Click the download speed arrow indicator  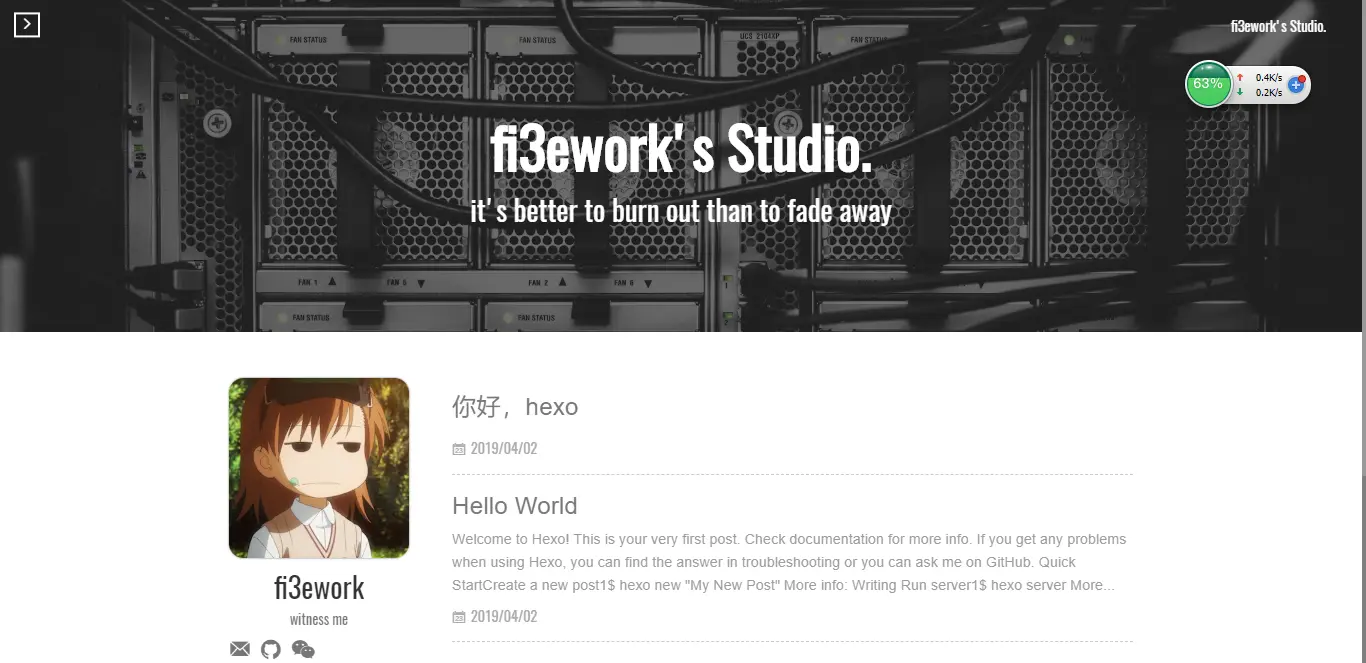click(1240, 92)
